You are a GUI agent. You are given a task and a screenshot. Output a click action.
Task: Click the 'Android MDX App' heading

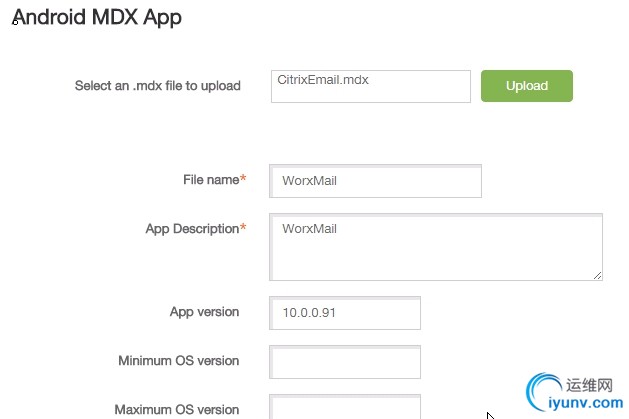[97, 18]
